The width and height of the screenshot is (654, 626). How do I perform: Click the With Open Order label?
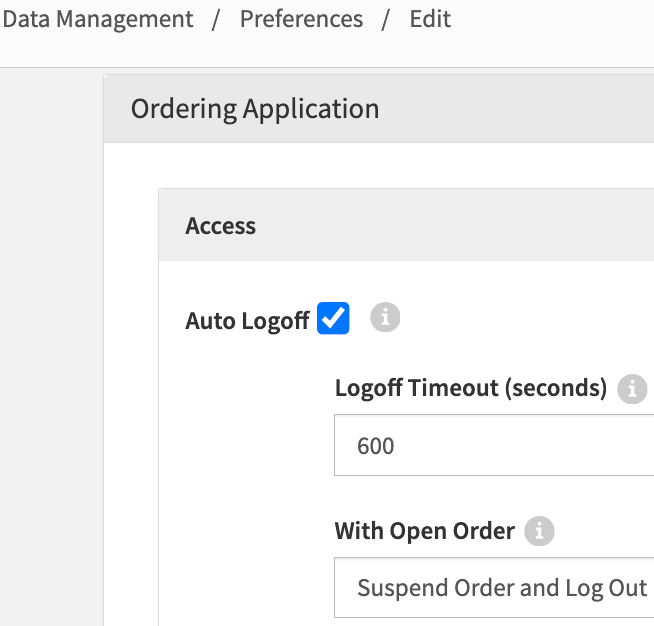click(425, 531)
